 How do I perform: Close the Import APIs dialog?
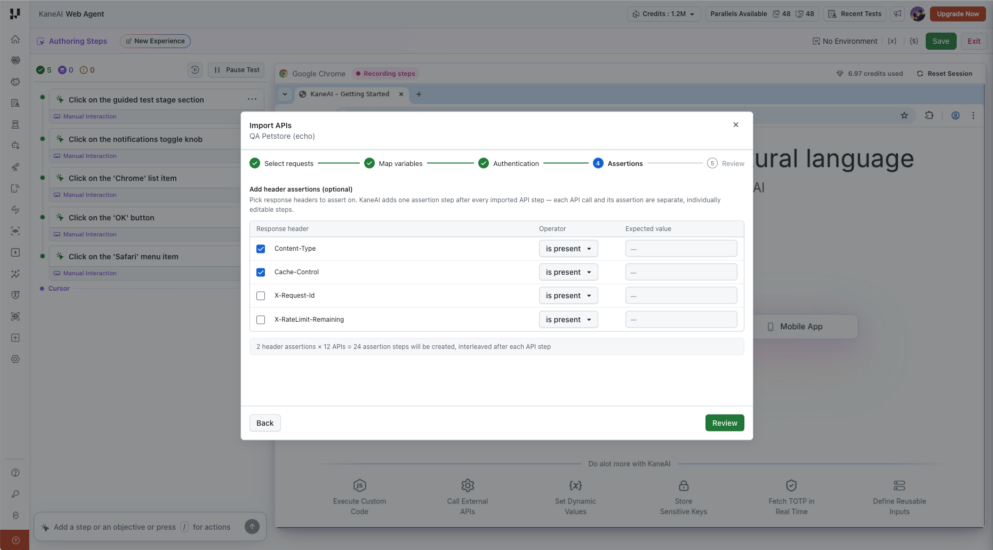(x=735, y=125)
